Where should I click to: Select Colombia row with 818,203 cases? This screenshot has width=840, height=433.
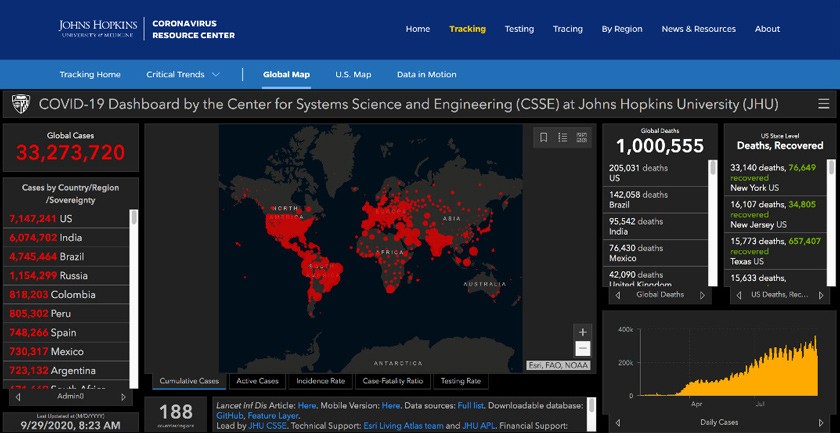point(67,295)
